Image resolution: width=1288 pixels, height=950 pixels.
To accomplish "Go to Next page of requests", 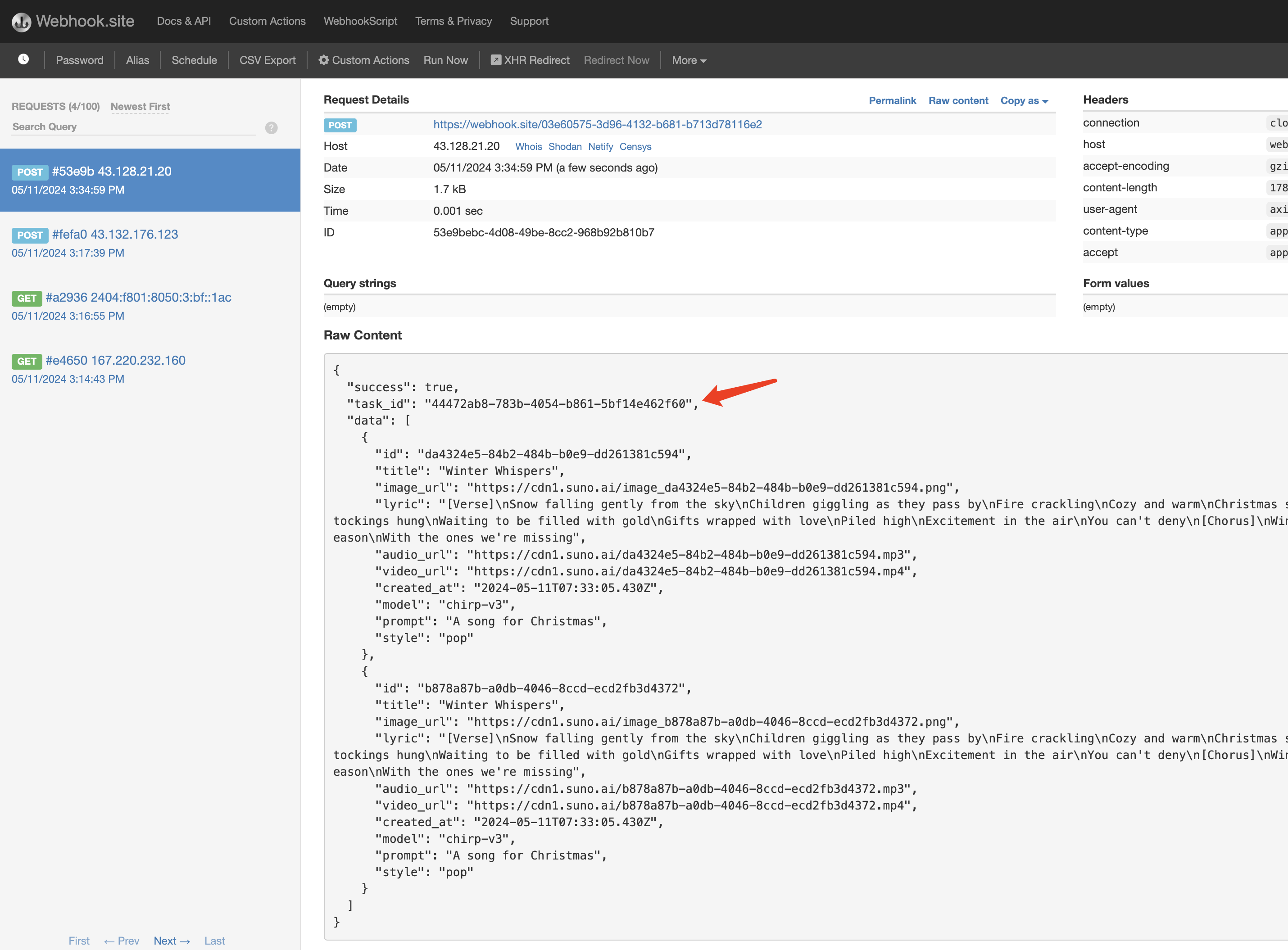I will click(x=172, y=941).
